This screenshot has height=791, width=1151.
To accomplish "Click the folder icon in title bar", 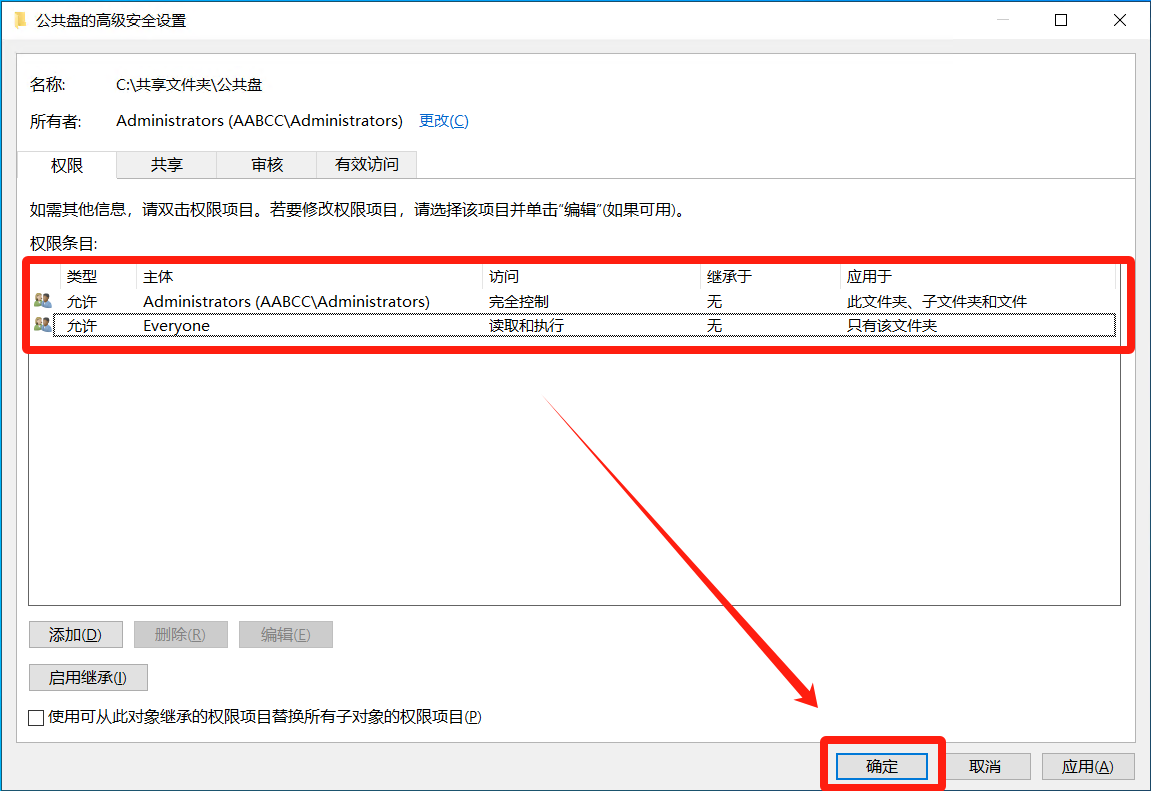I will pyautogui.click(x=20, y=20).
